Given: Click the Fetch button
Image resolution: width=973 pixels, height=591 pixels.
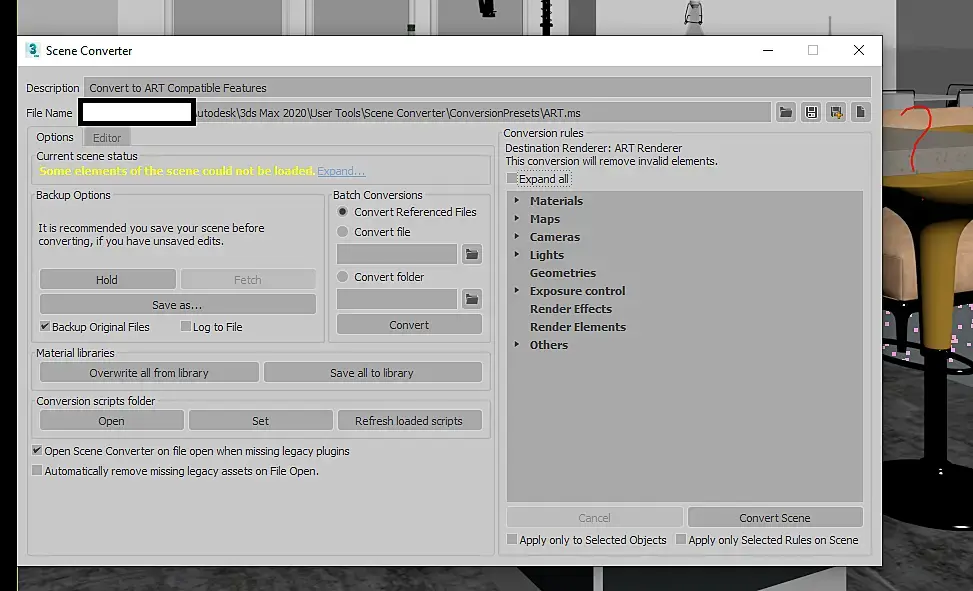Looking at the screenshot, I should click(248, 280).
